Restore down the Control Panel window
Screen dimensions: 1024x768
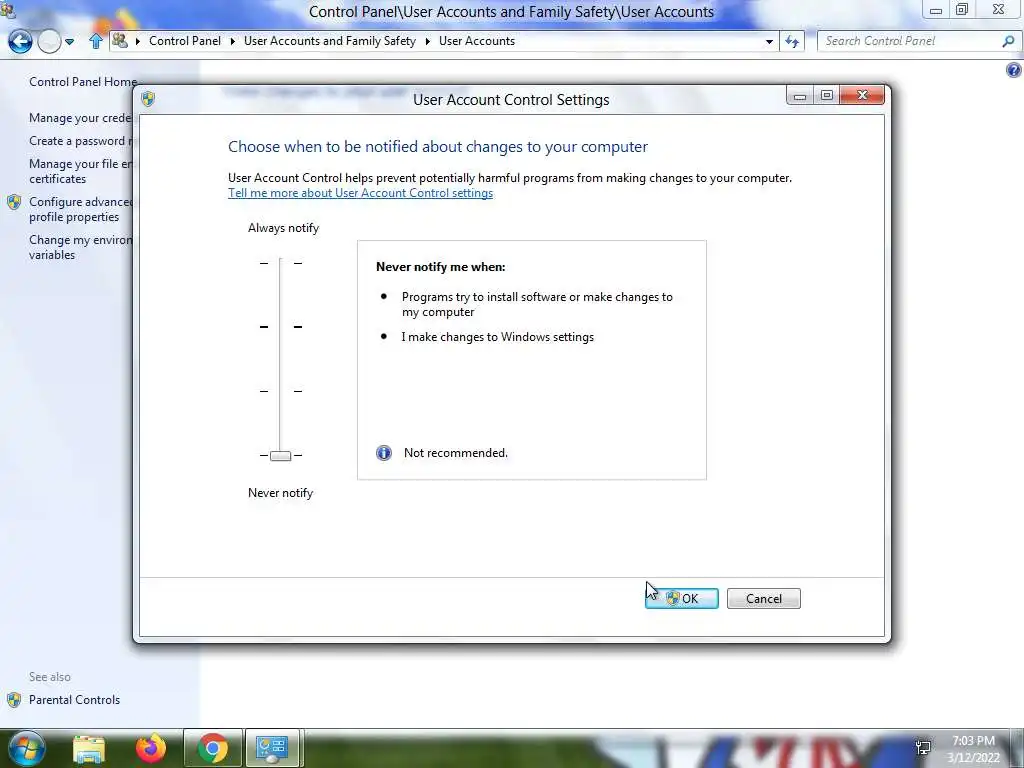(962, 9)
